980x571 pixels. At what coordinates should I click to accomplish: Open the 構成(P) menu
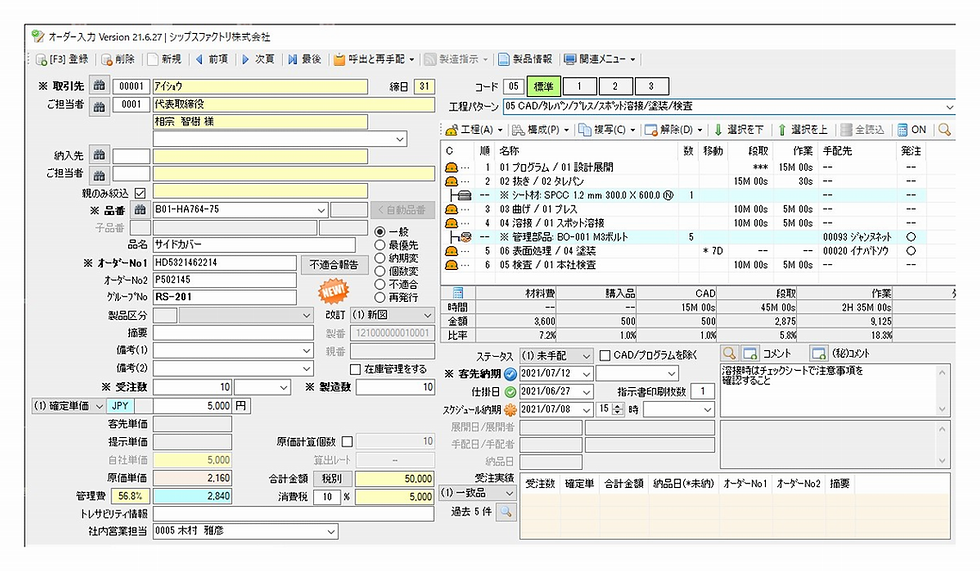click(x=540, y=130)
